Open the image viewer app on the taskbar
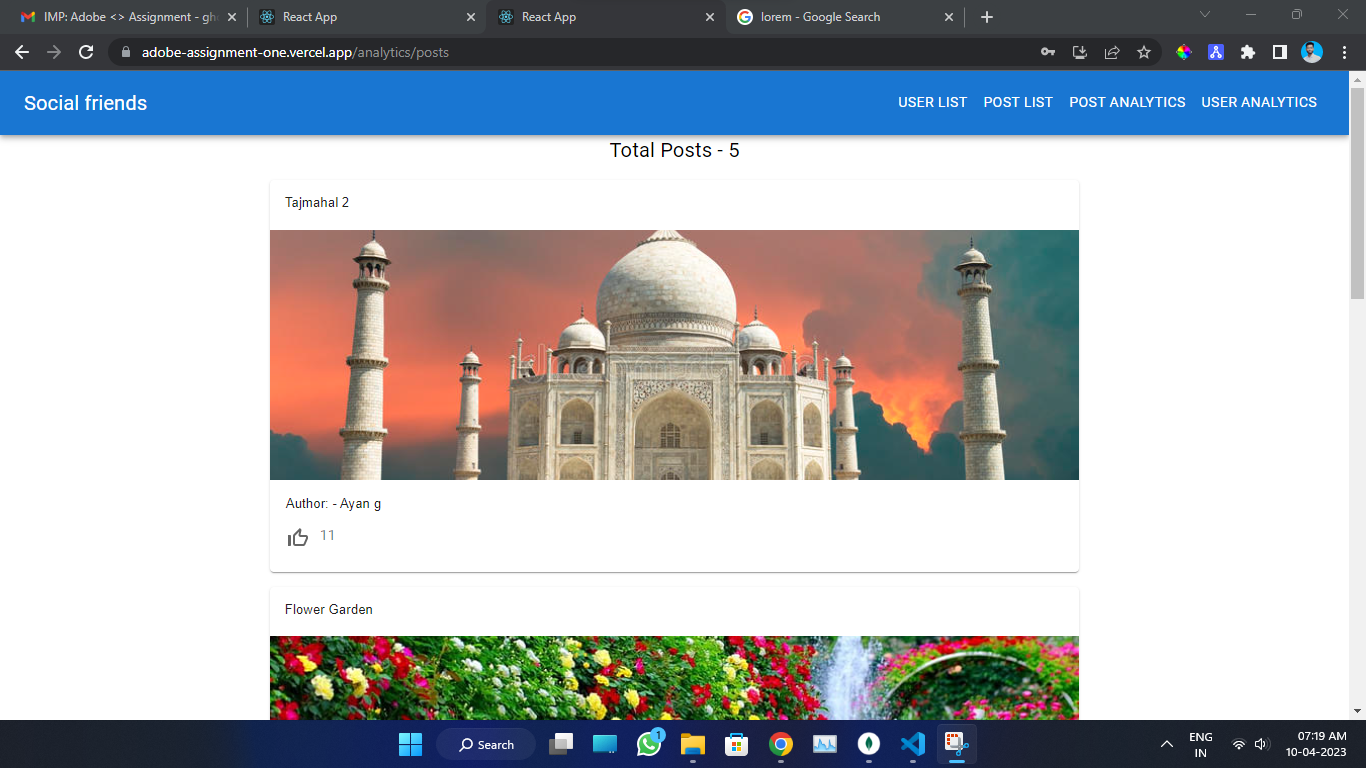Viewport: 1366px width, 768px height. (x=825, y=744)
